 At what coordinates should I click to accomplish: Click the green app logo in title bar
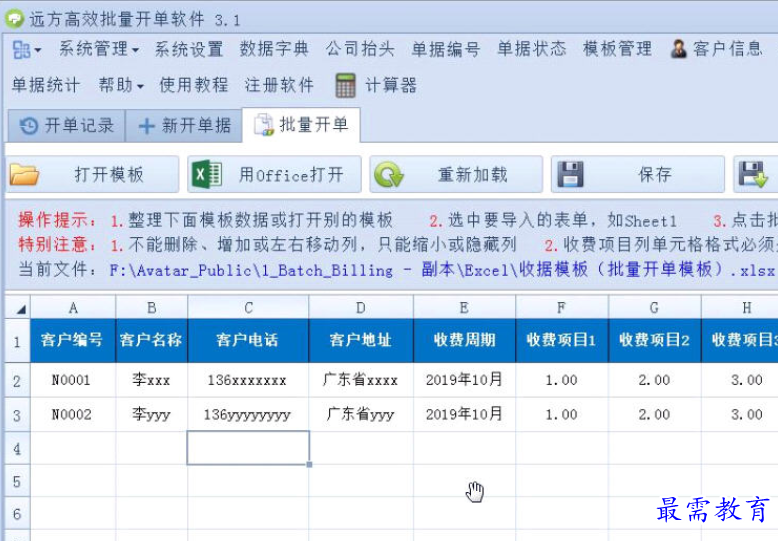[x=14, y=18]
